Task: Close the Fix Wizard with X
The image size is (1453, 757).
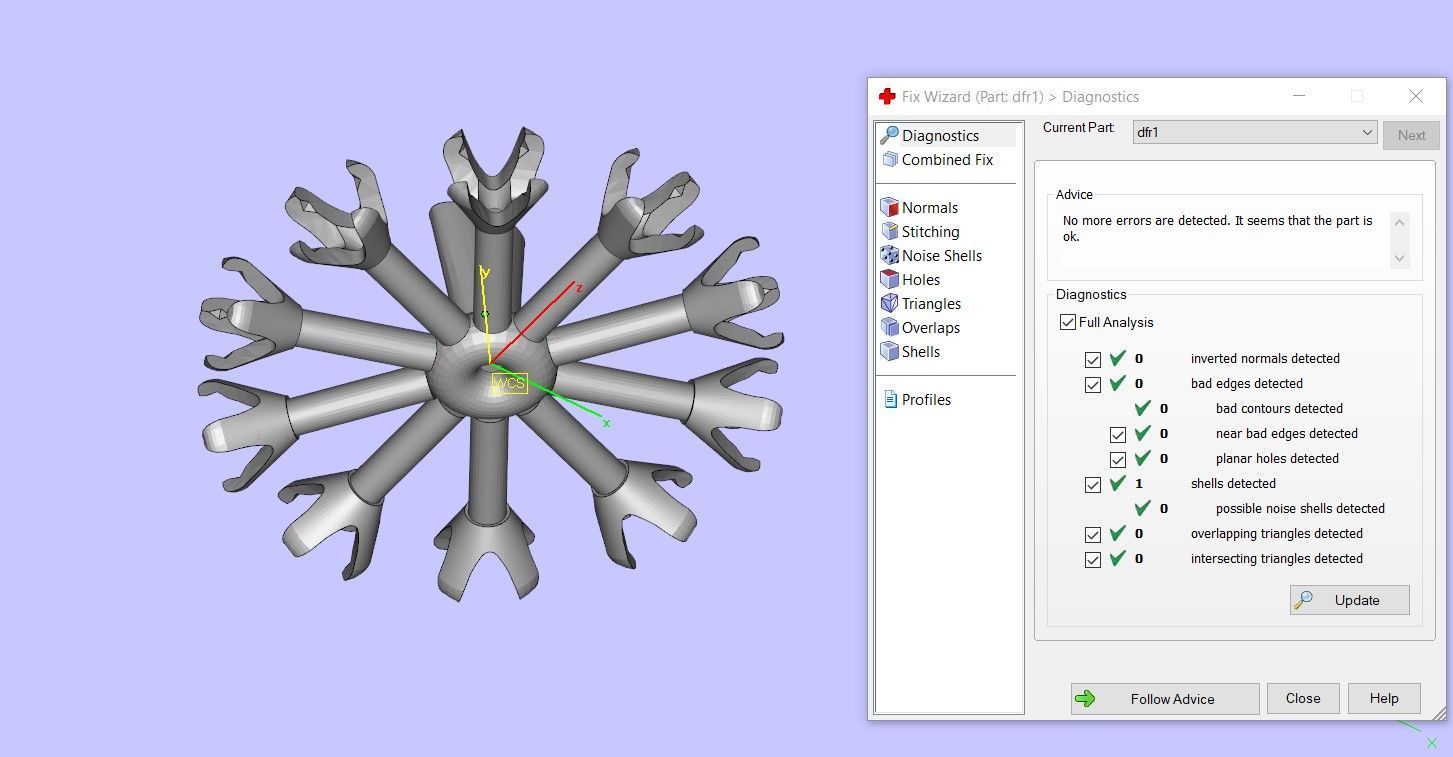Action: [1415, 96]
